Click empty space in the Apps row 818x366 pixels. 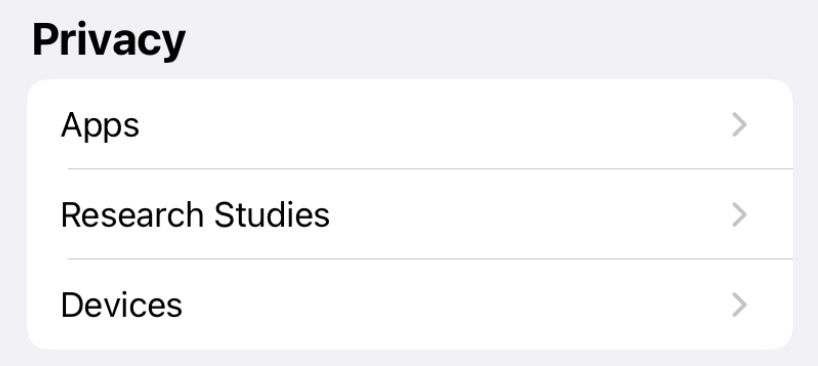point(433,125)
